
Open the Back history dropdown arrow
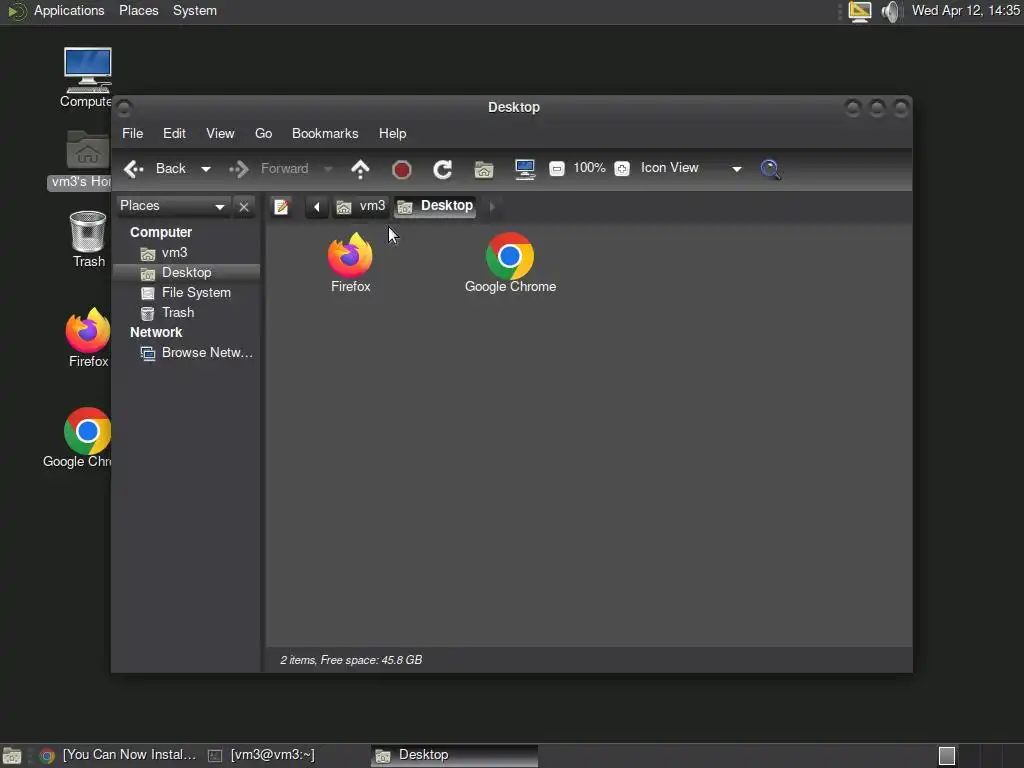(206, 169)
